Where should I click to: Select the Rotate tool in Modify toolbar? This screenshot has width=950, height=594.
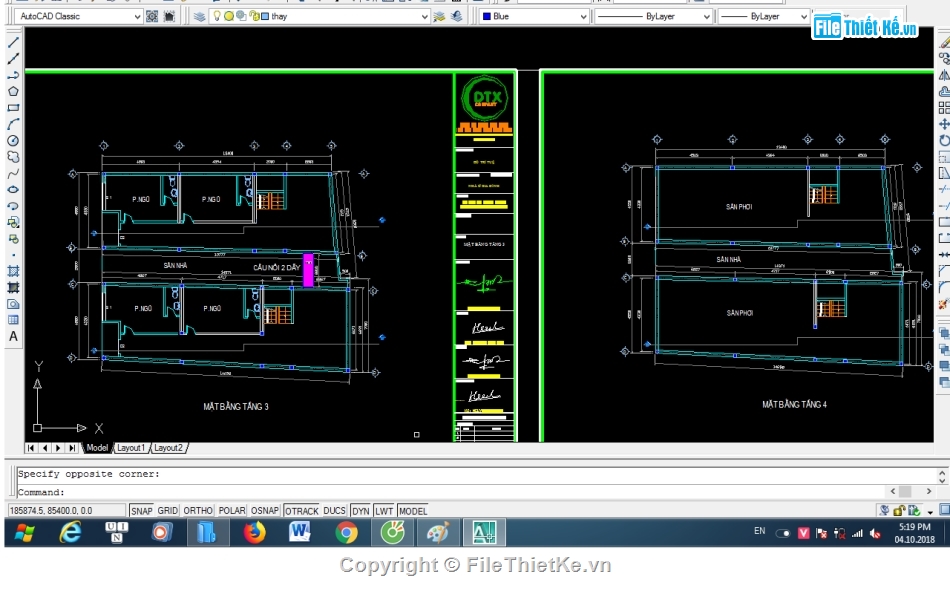point(944,141)
